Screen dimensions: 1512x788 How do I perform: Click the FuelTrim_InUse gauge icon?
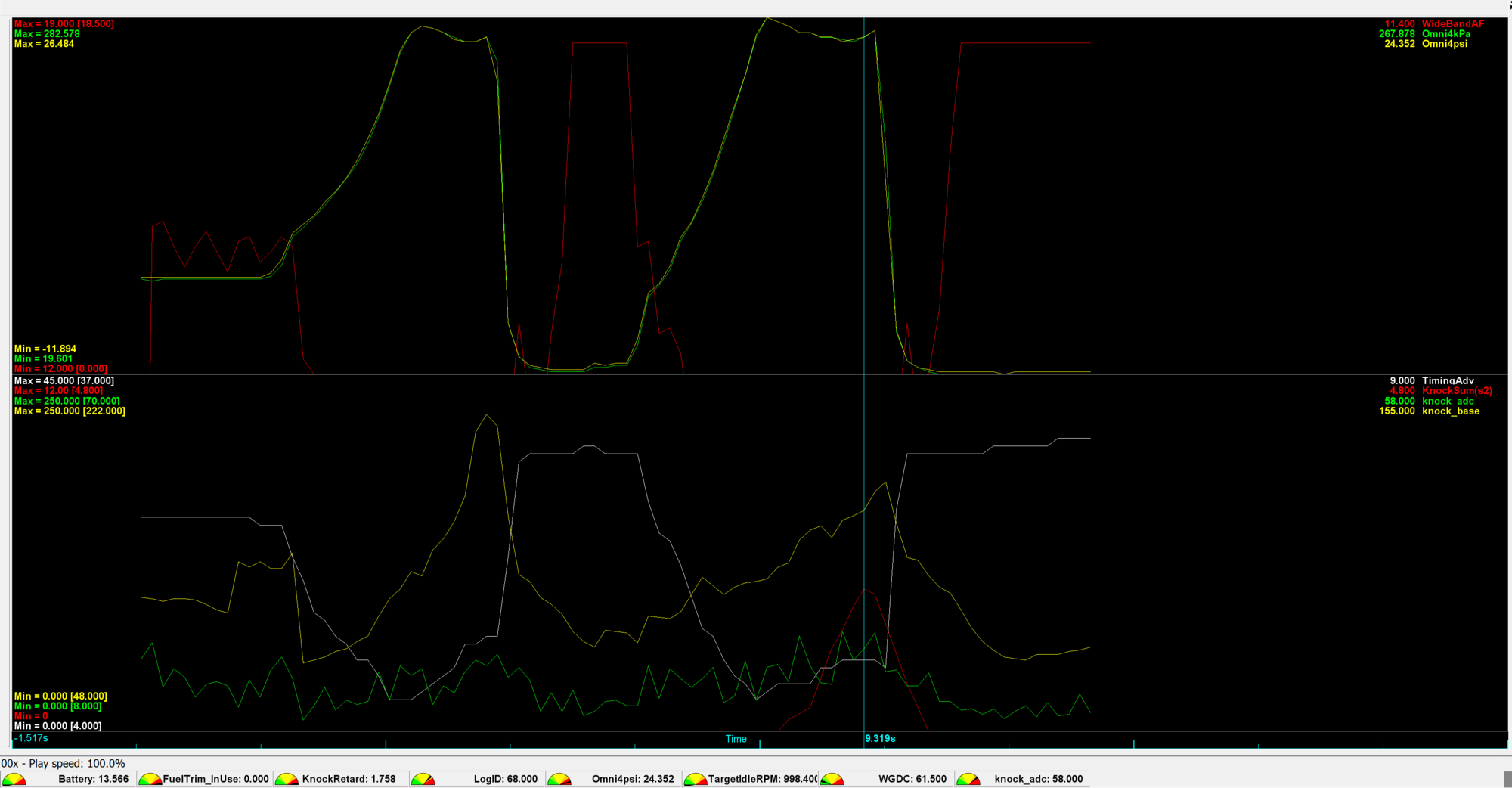point(150,780)
